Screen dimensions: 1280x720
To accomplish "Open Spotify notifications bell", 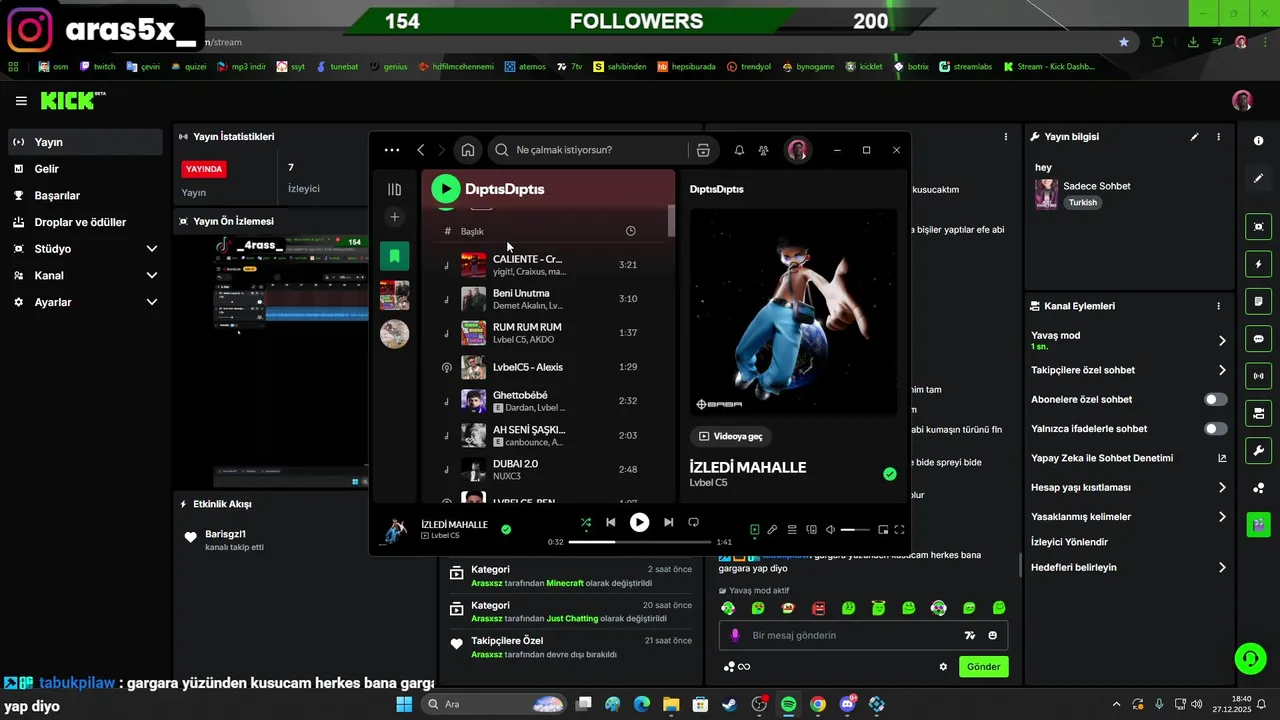I will [739, 150].
